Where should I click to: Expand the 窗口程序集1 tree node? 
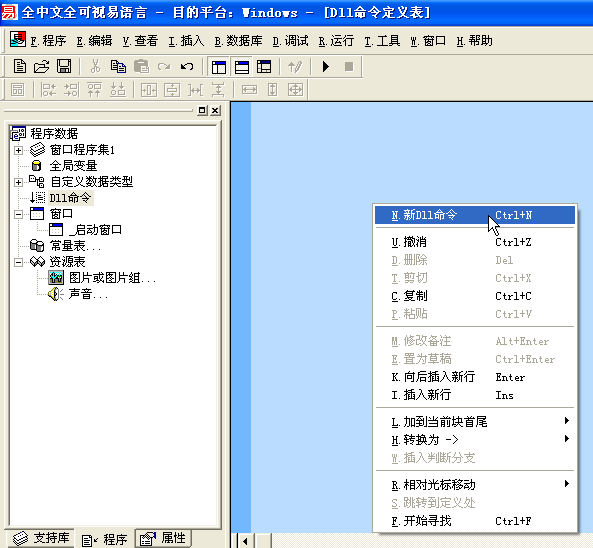click(18, 151)
